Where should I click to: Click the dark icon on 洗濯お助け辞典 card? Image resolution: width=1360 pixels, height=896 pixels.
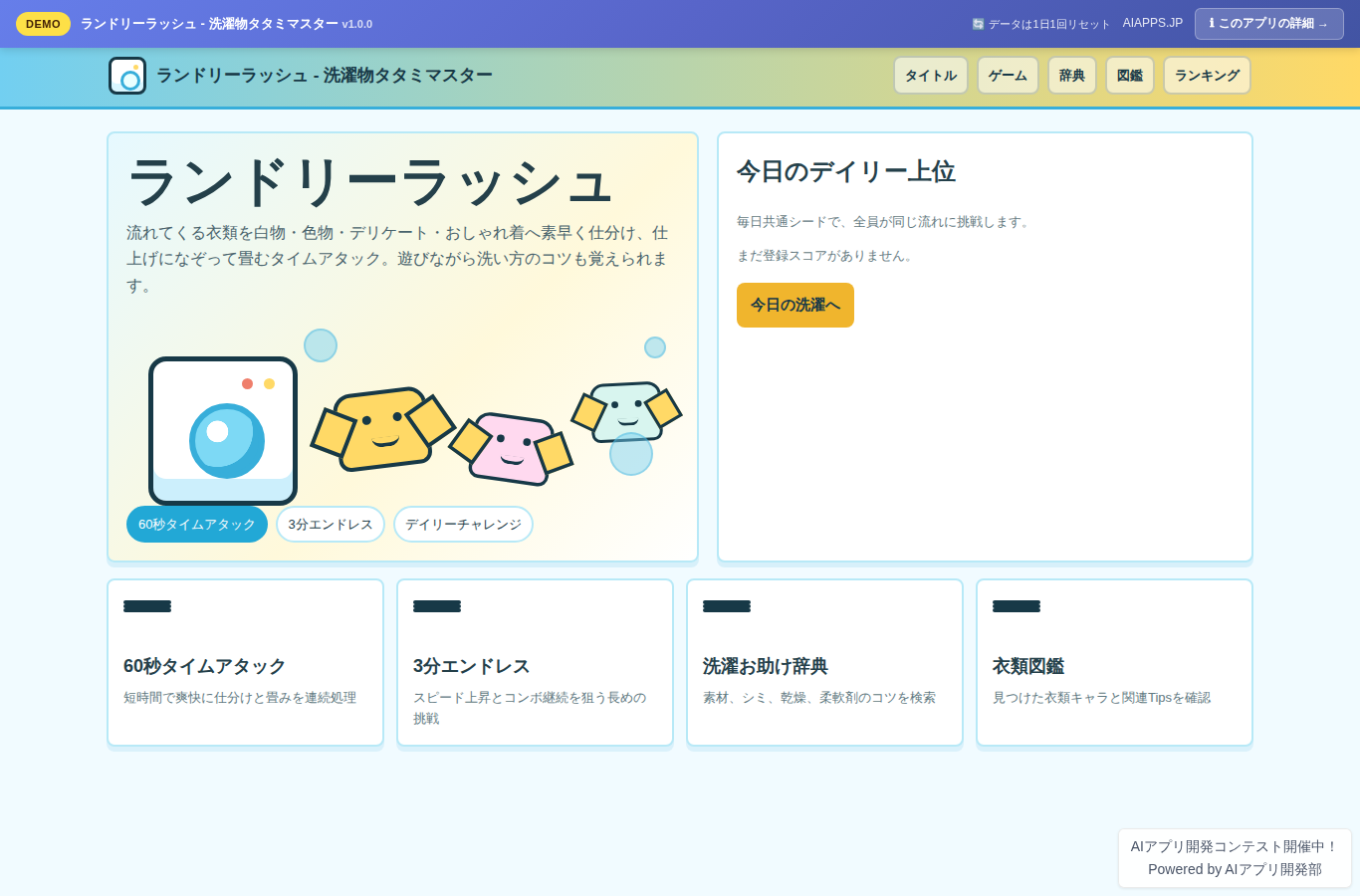coord(727,606)
